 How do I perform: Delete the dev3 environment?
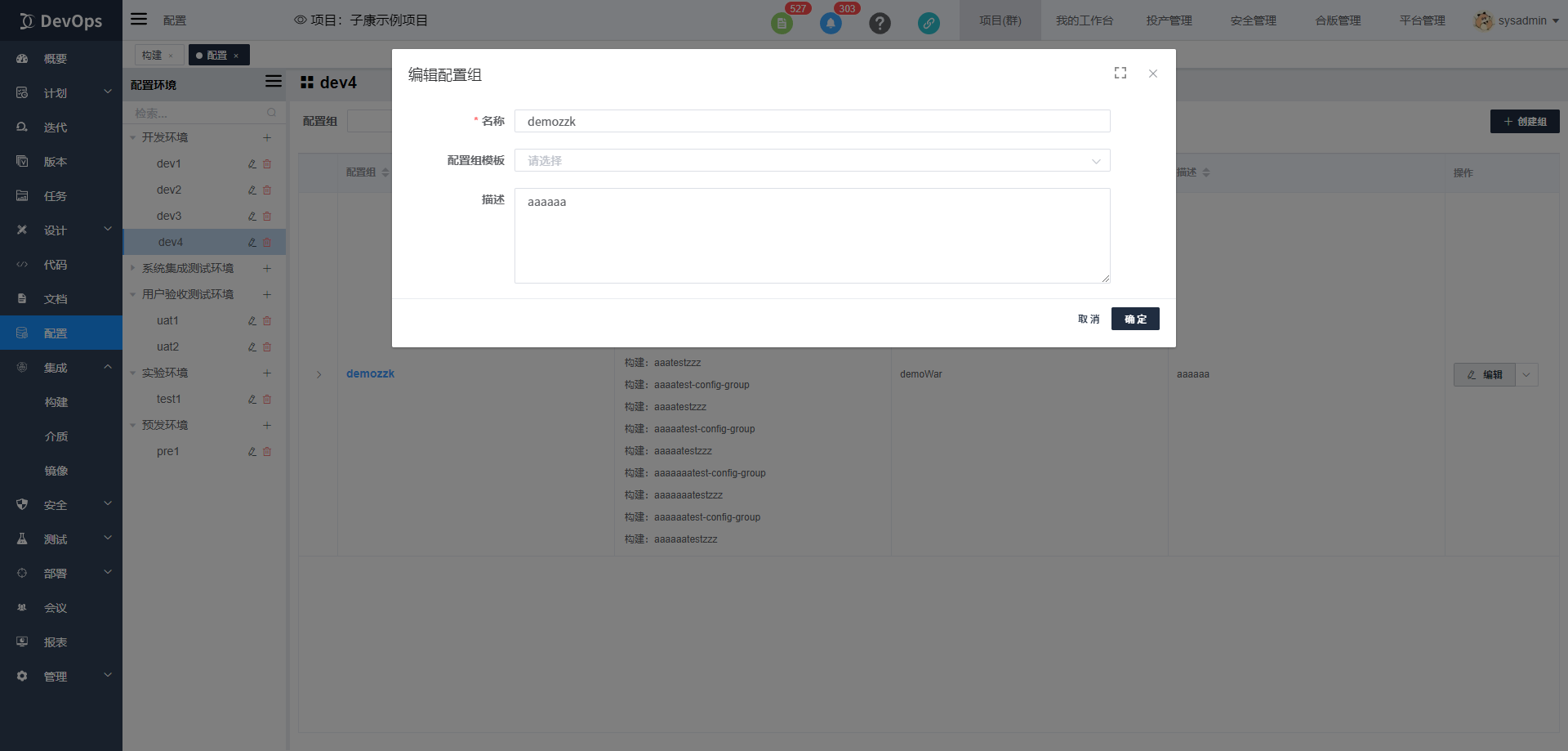[x=267, y=217]
